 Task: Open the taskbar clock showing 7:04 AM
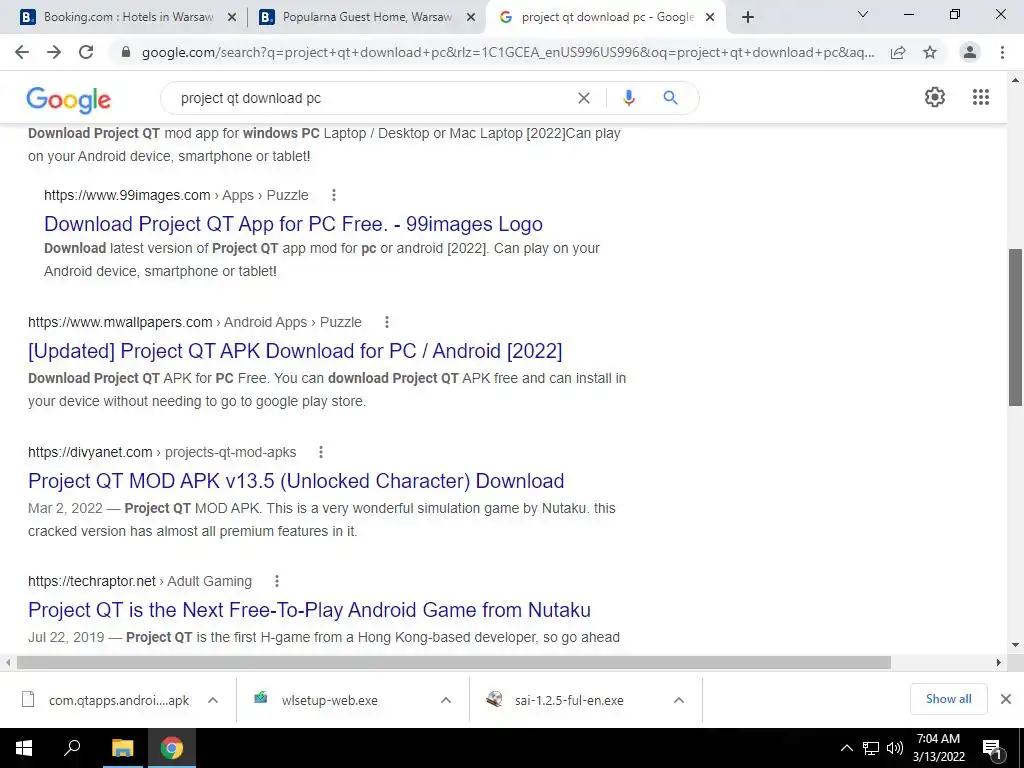938,748
